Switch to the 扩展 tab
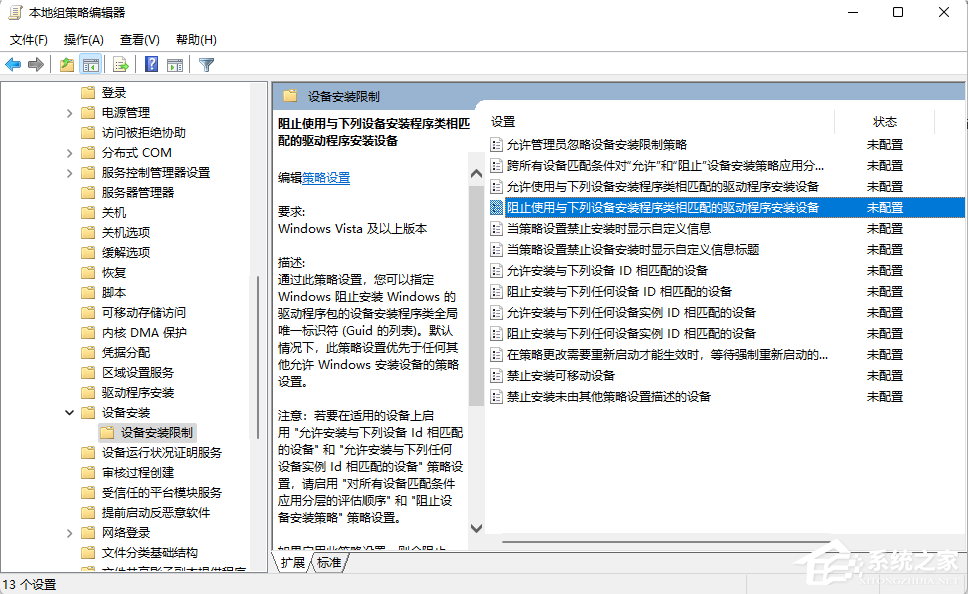 pyautogui.click(x=293, y=563)
